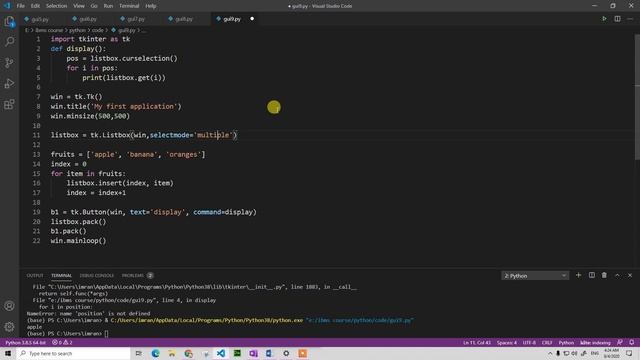Open the Windows Start menu
640x360 pixels.
click(x=8, y=353)
